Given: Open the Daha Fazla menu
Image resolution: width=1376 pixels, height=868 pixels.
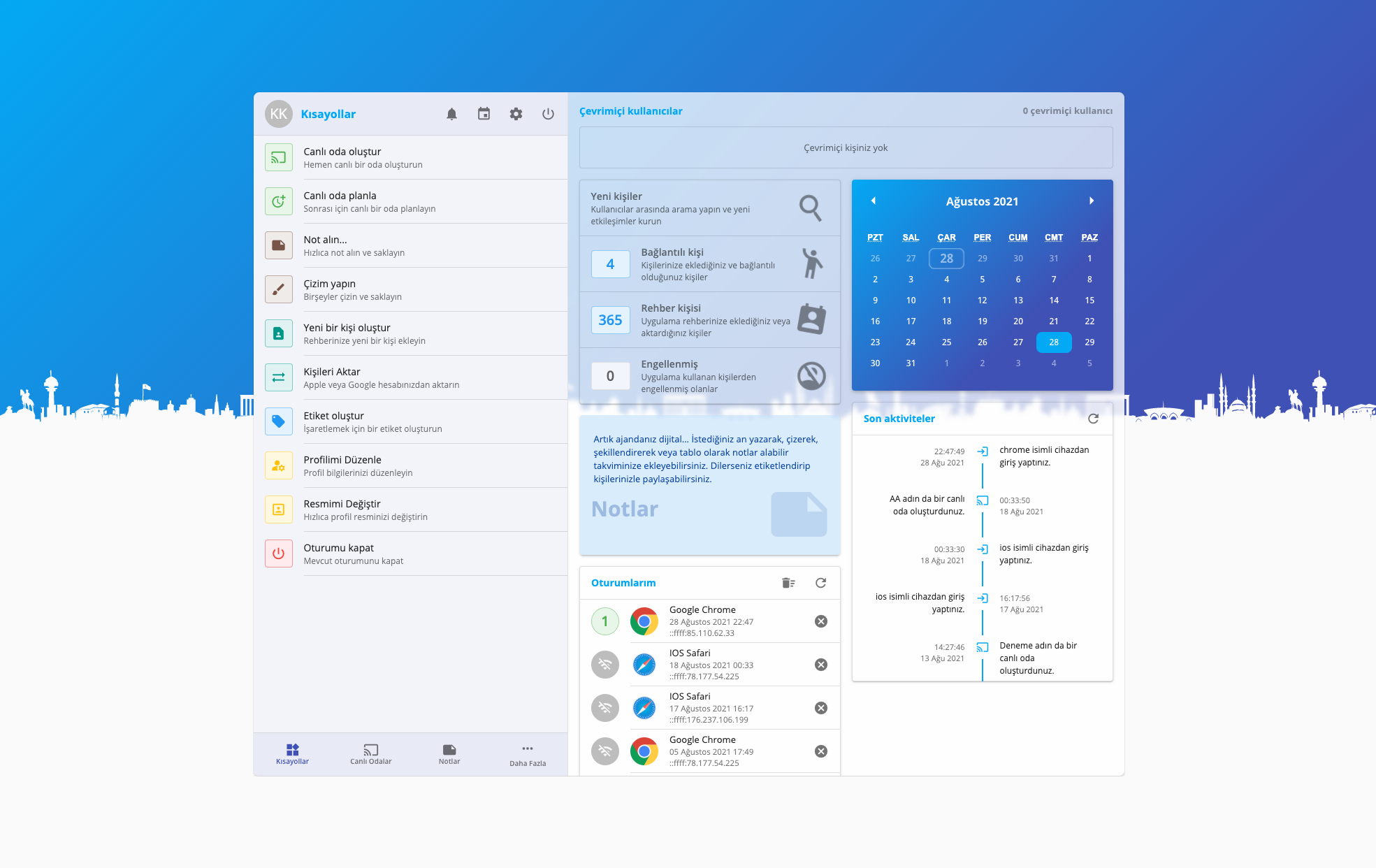Looking at the screenshot, I should pos(527,754).
